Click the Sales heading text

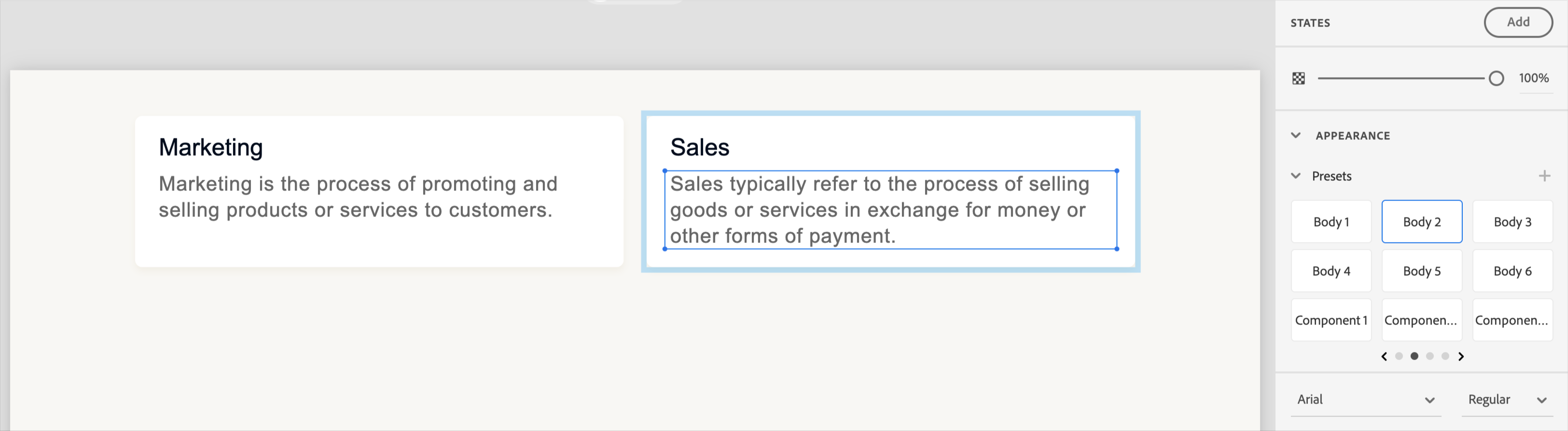699,148
